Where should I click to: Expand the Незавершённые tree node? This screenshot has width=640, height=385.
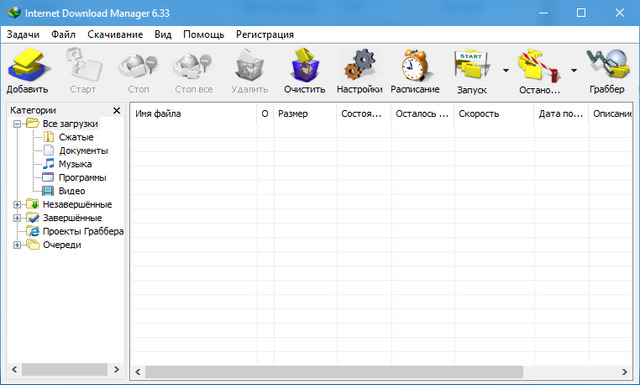(17, 205)
